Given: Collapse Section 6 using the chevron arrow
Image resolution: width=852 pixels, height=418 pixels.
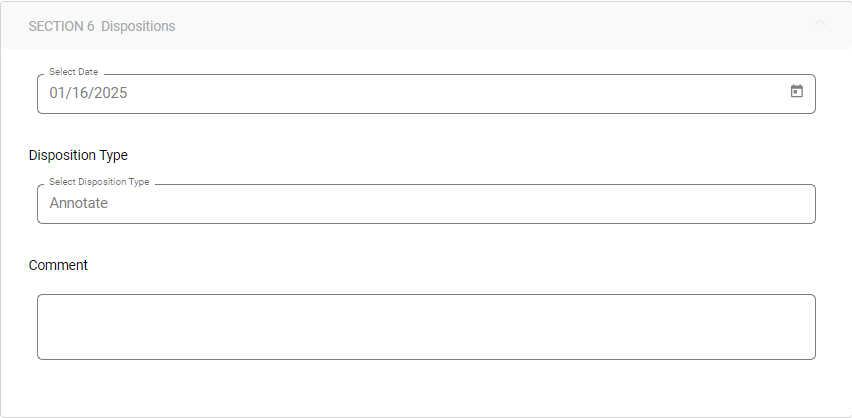Looking at the screenshot, I should pos(820,24).
